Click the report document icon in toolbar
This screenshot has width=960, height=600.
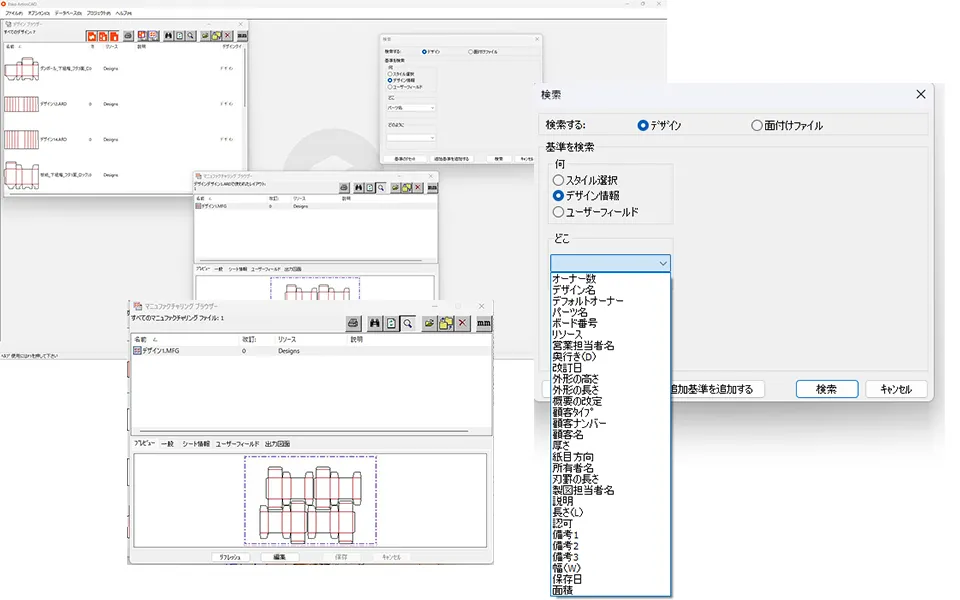tap(392, 322)
